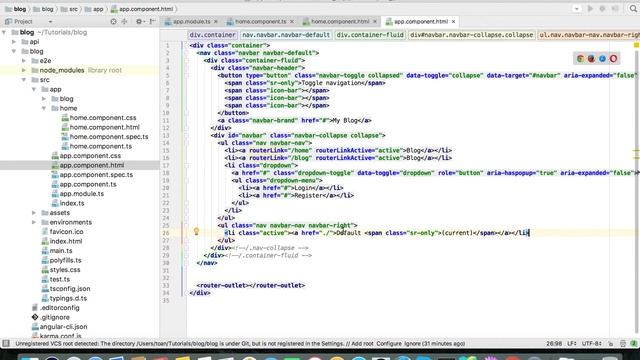This screenshot has width=640, height=360.
Task: Open the Project view dropdown
Action: (x=50, y=22)
